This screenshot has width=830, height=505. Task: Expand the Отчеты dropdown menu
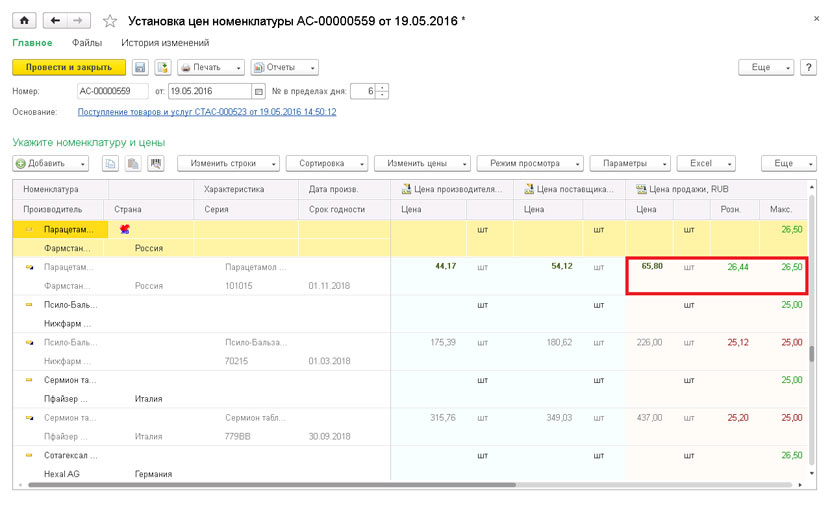pyautogui.click(x=285, y=67)
